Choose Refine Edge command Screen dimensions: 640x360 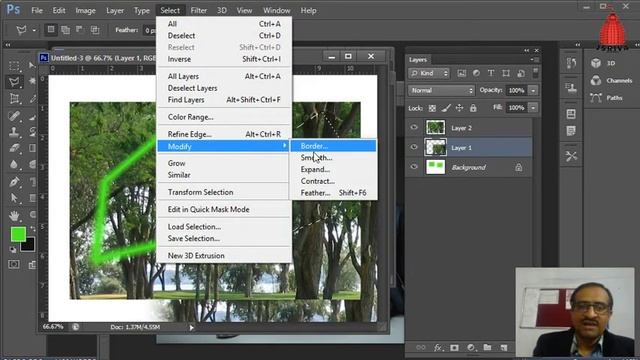(x=224, y=134)
